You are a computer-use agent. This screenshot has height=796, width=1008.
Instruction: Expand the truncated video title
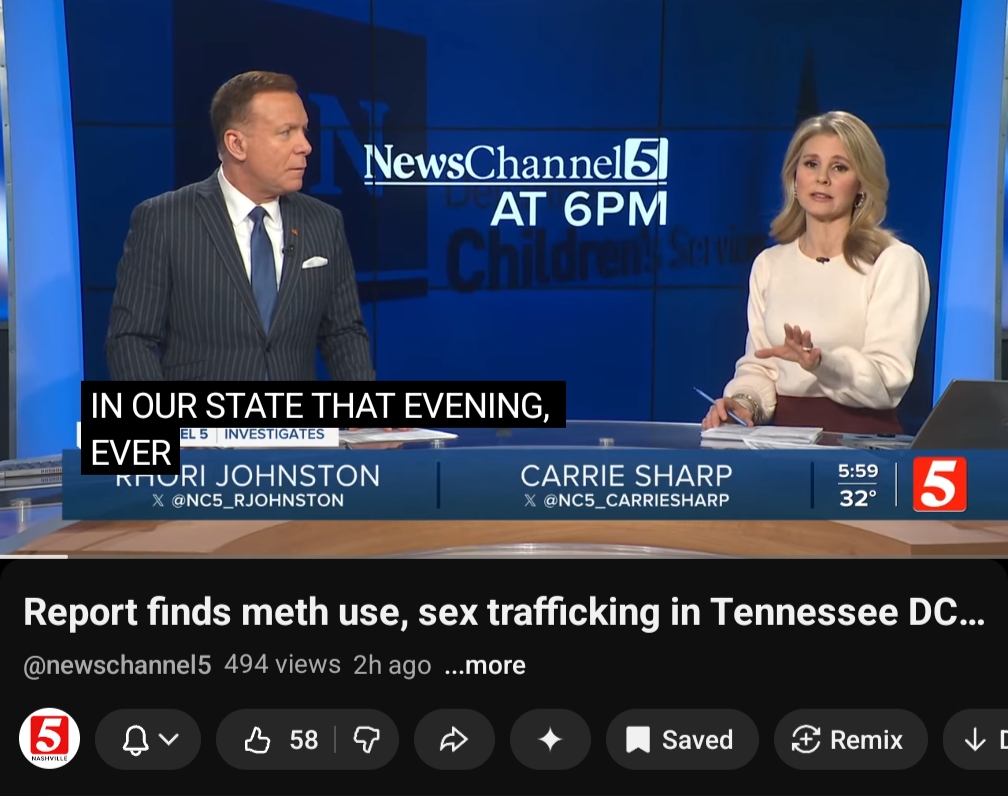[x=504, y=611]
